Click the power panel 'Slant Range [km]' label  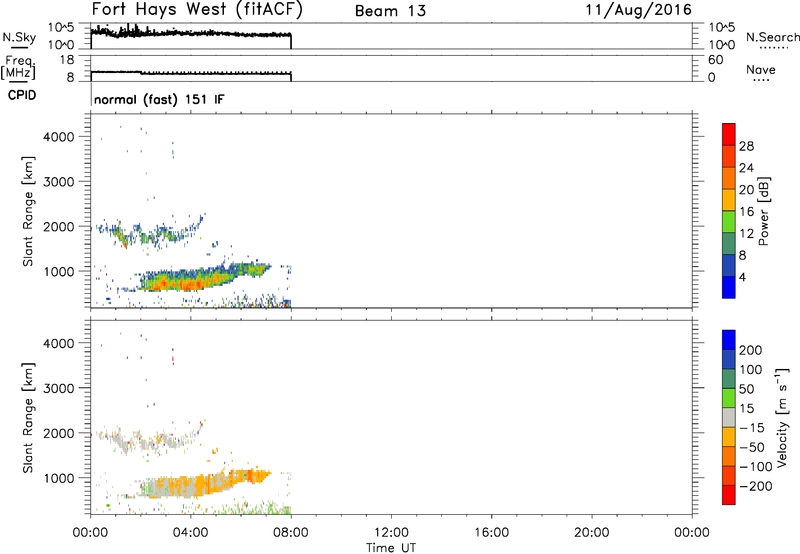(x=28, y=212)
